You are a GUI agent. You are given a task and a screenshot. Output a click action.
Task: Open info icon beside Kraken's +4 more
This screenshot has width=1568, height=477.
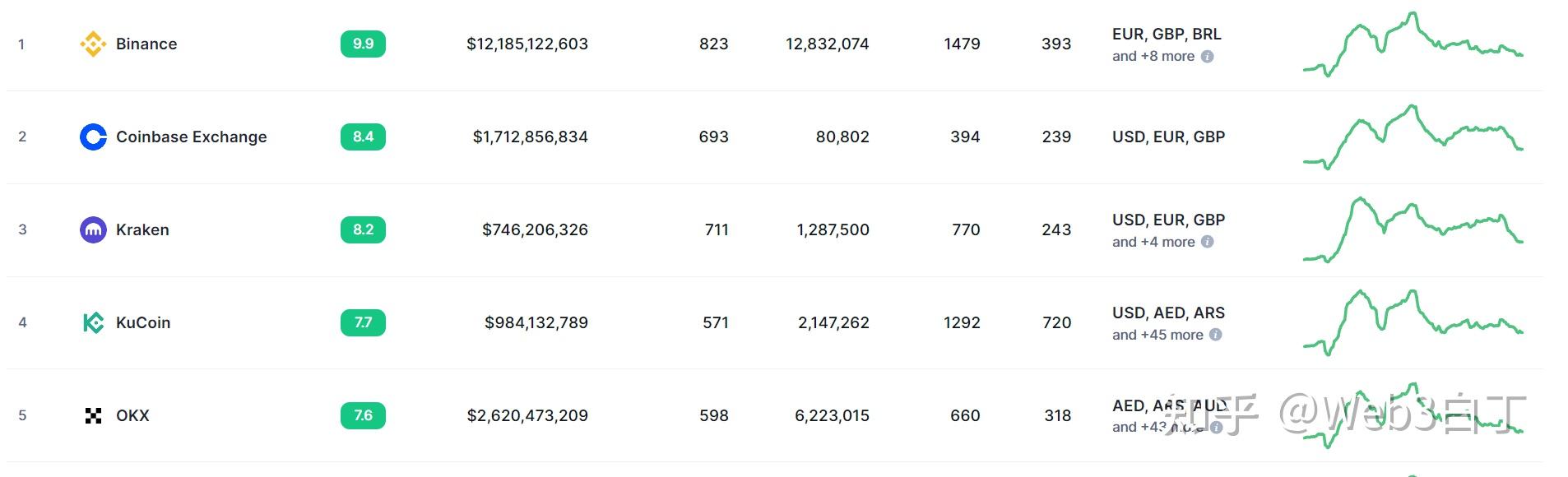1207,242
